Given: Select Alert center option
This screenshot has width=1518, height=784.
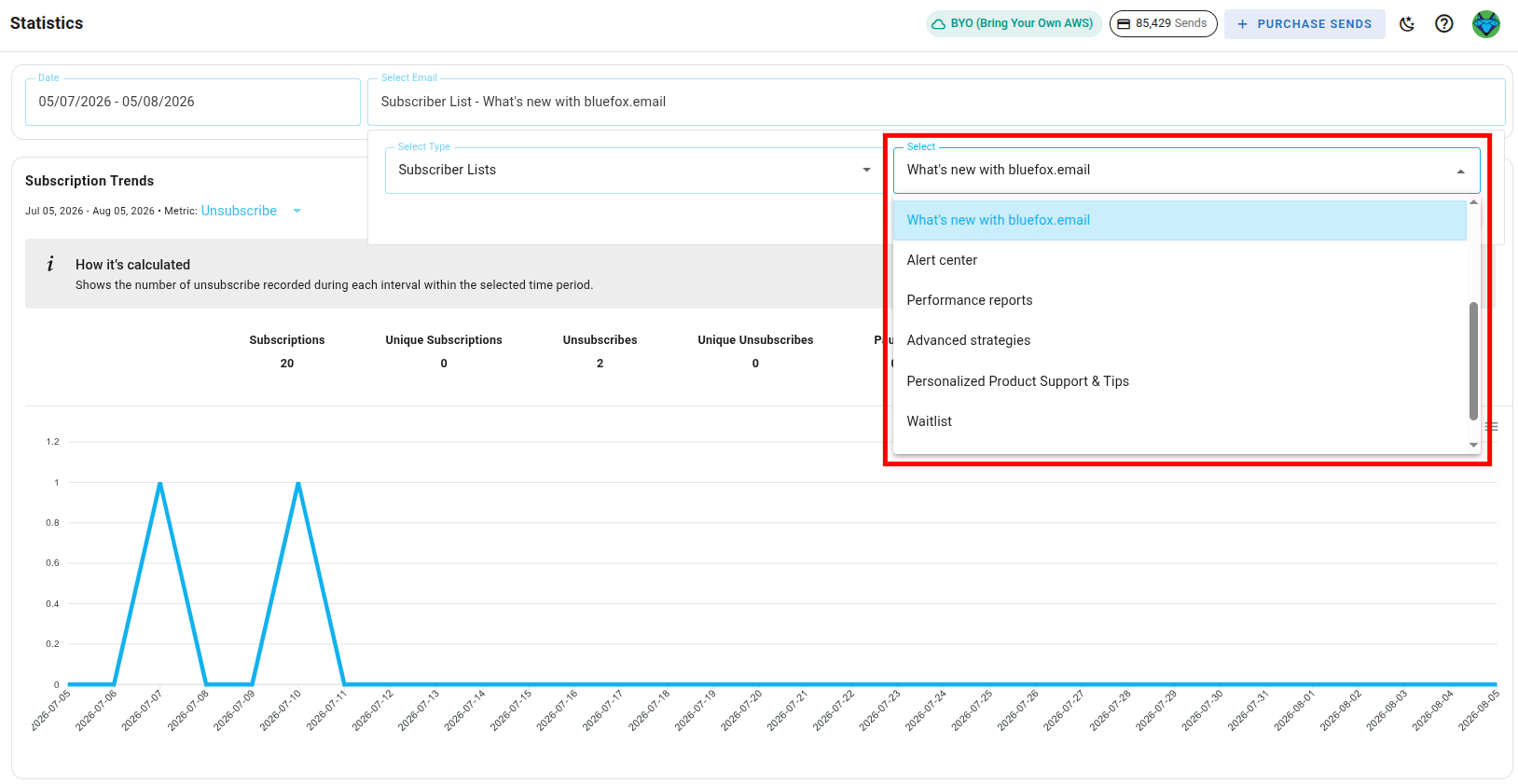Looking at the screenshot, I should (x=1180, y=260).
